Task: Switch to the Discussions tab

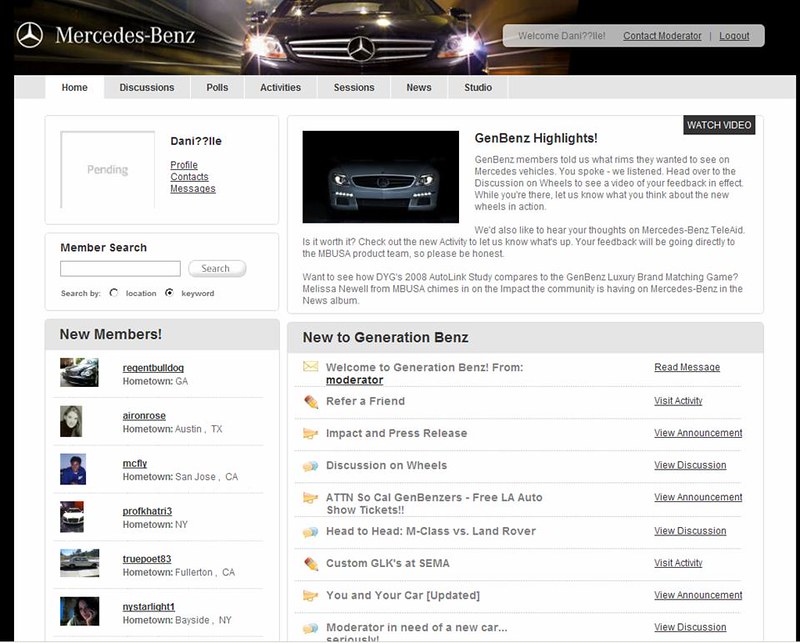Action: [146, 87]
